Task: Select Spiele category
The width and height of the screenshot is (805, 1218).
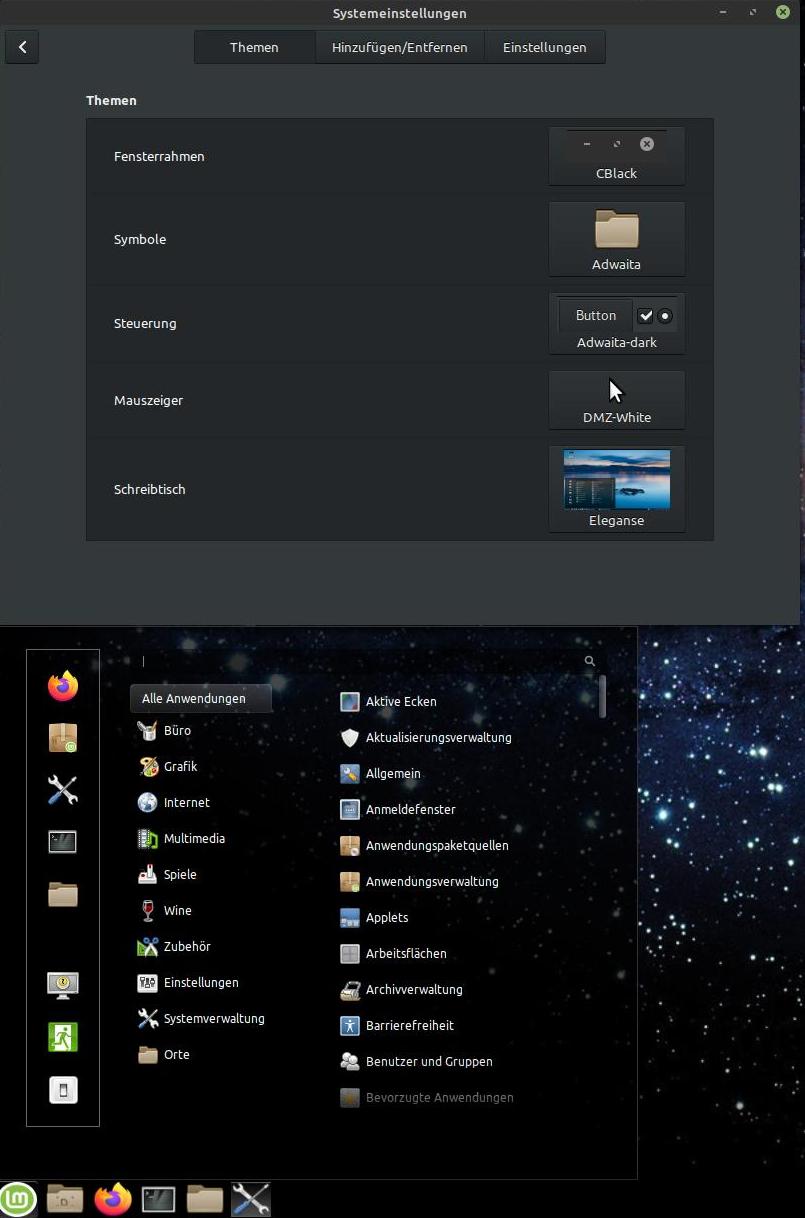Action: [x=167, y=875]
